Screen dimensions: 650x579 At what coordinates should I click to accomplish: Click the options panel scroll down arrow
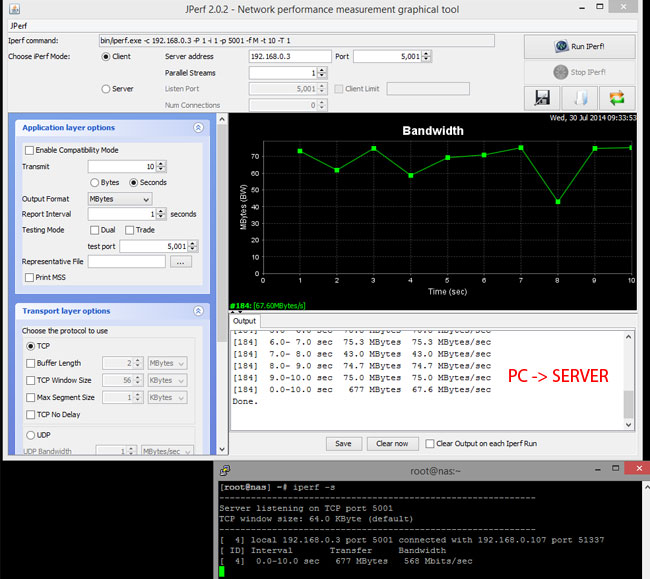(x=222, y=449)
